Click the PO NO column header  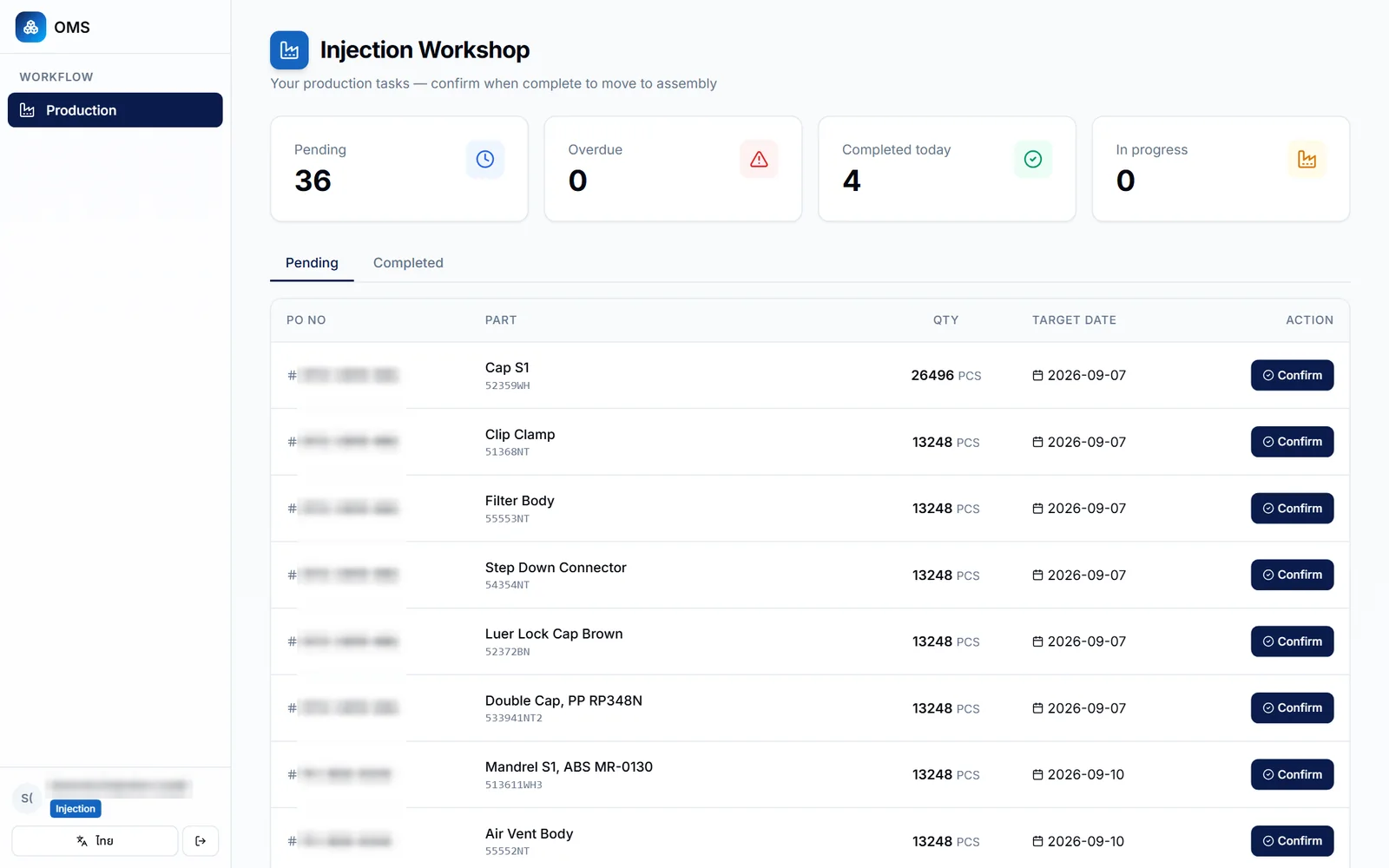(x=306, y=320)
